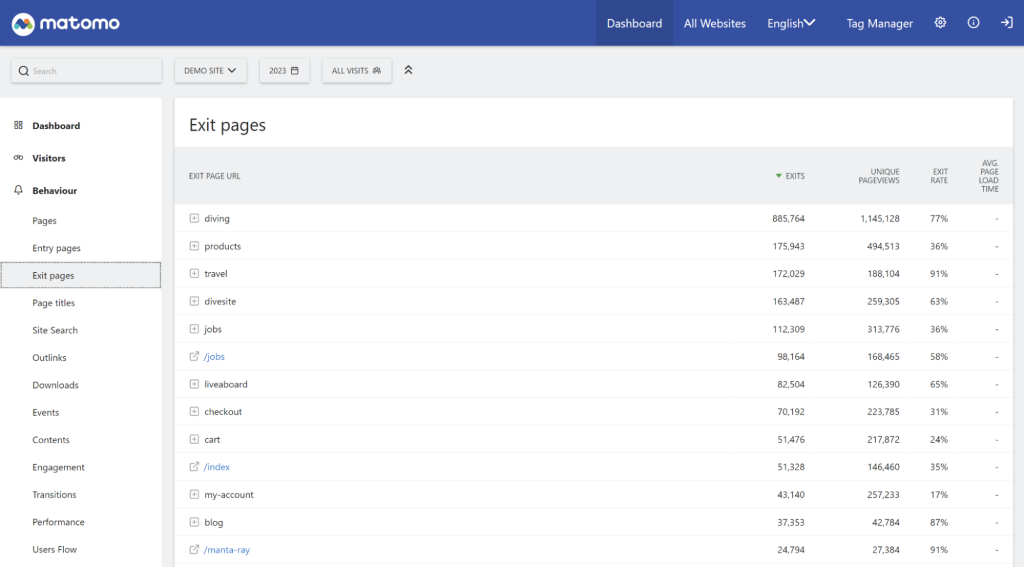Image resolution: width=1024 pixels, height=567 pixels.
Task: Expand the cart row
Action: tap(194, 440)
